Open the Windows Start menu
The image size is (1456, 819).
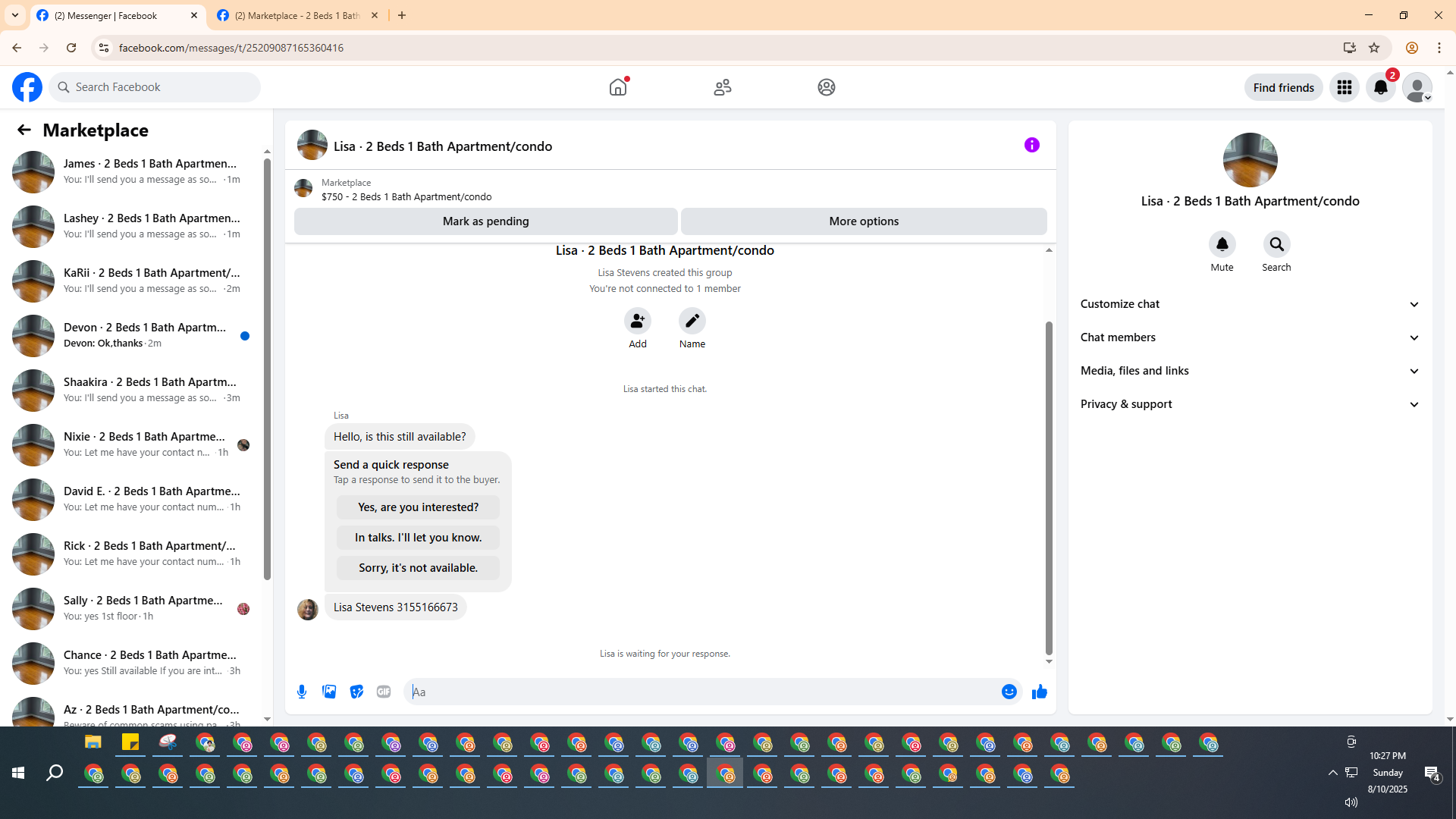coord(18,773)
